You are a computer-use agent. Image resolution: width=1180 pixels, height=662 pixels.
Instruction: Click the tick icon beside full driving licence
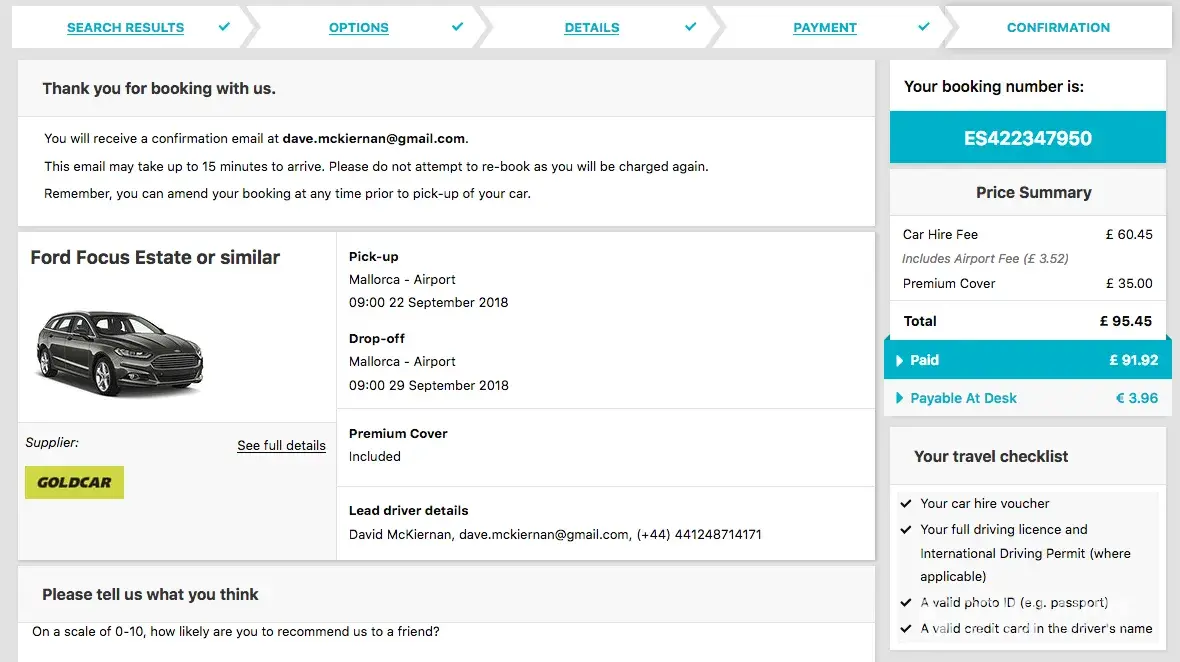906,530
